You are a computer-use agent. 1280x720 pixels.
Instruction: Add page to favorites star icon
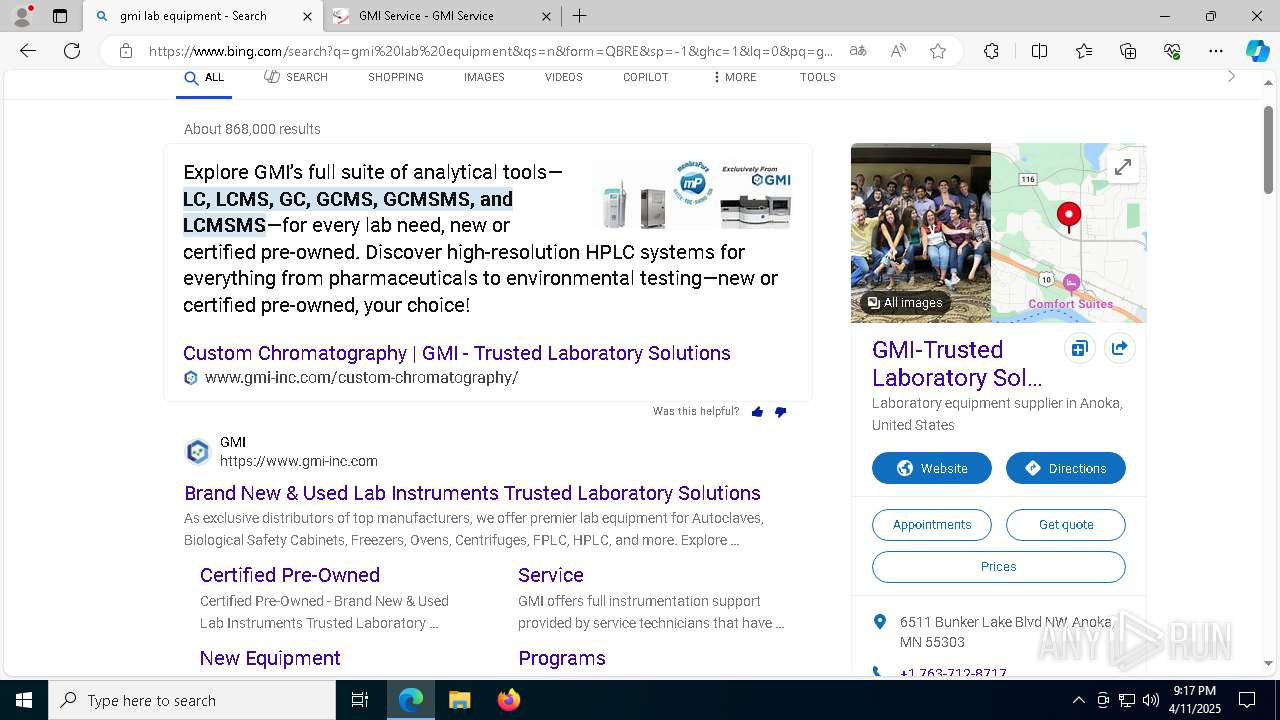tap(938, 51)
